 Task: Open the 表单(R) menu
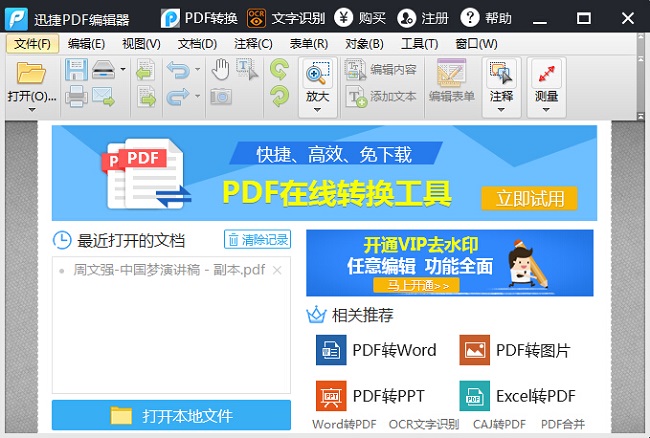coord(309,44)
